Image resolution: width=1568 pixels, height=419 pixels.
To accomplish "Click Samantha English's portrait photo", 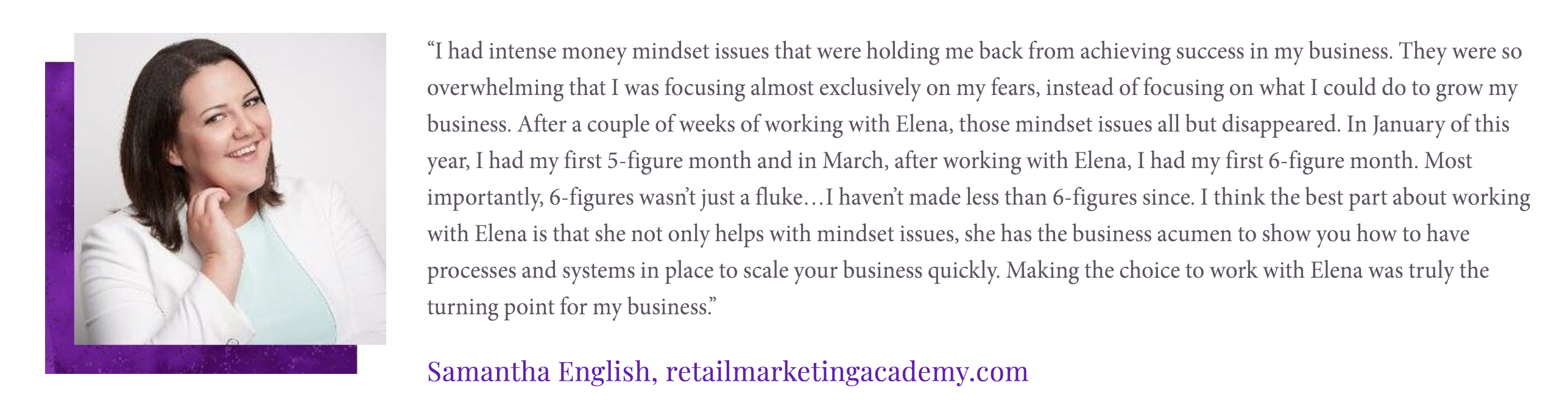I will click(230, 189).
